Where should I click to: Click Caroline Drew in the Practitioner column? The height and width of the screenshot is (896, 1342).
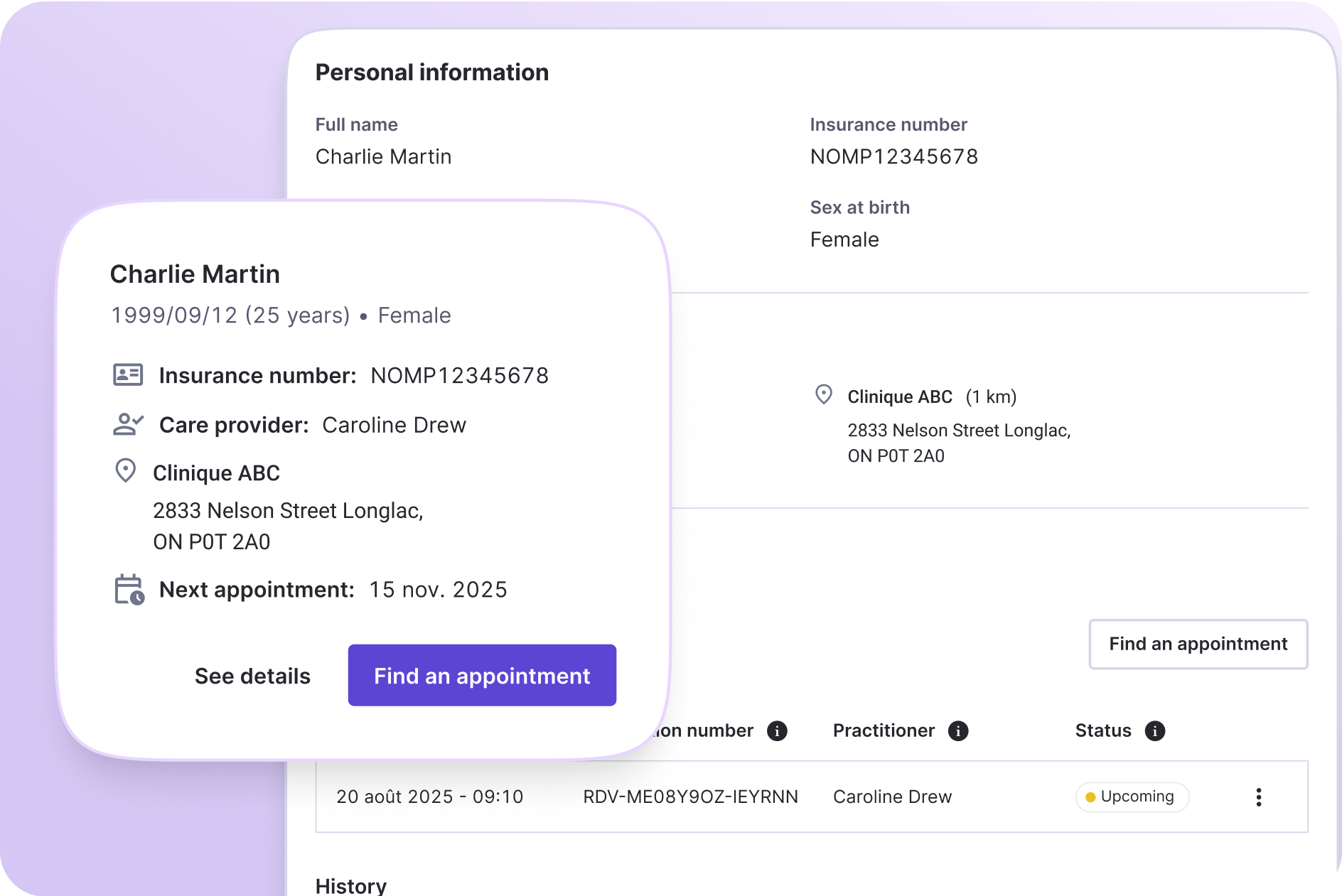pyautogui.click(x=892, y=797)
